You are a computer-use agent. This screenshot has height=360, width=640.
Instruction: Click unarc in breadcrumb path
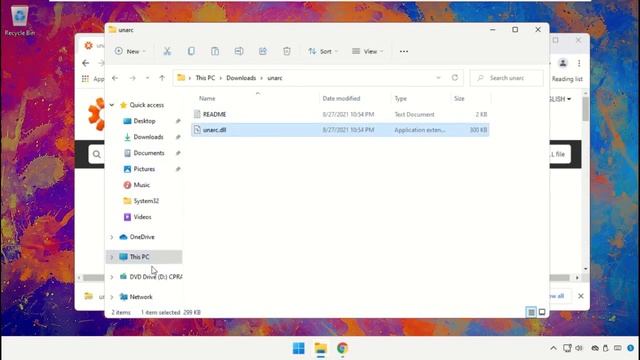275,78
